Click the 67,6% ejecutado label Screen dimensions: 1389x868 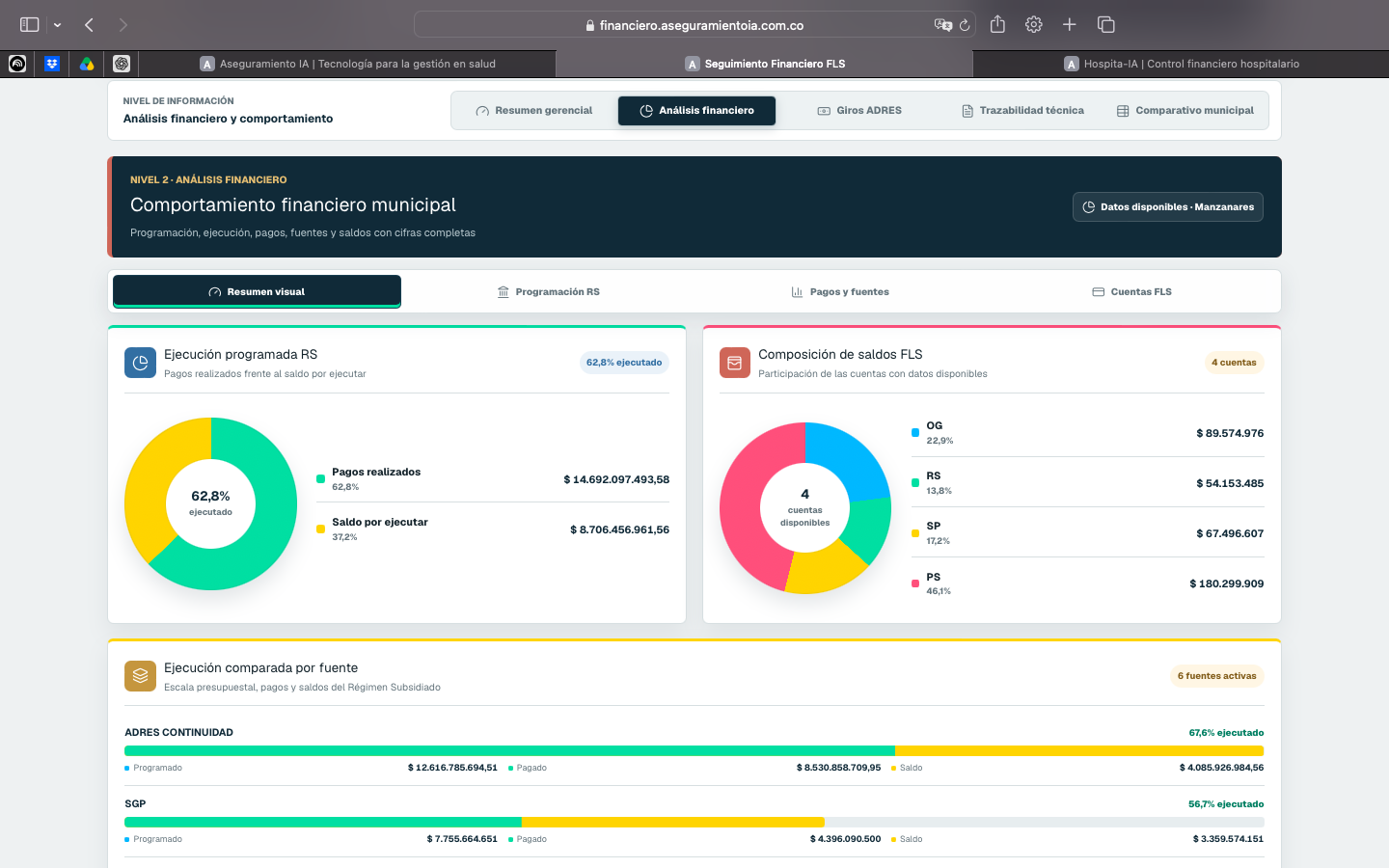coord(1226,733)
